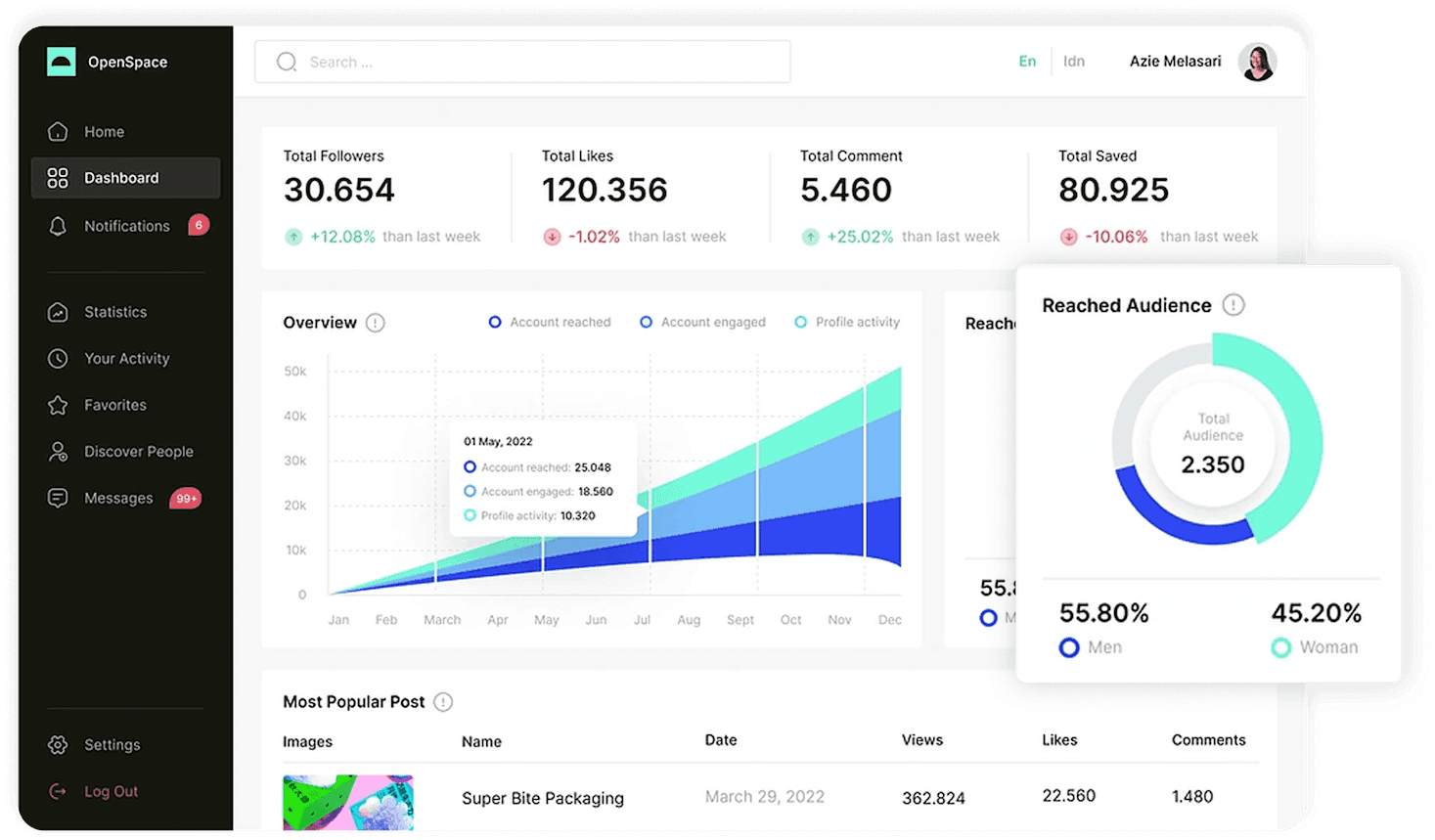
Task: Open Messages via the chat bubble icon
Action: pyautogui.click(x=59, y=497)
